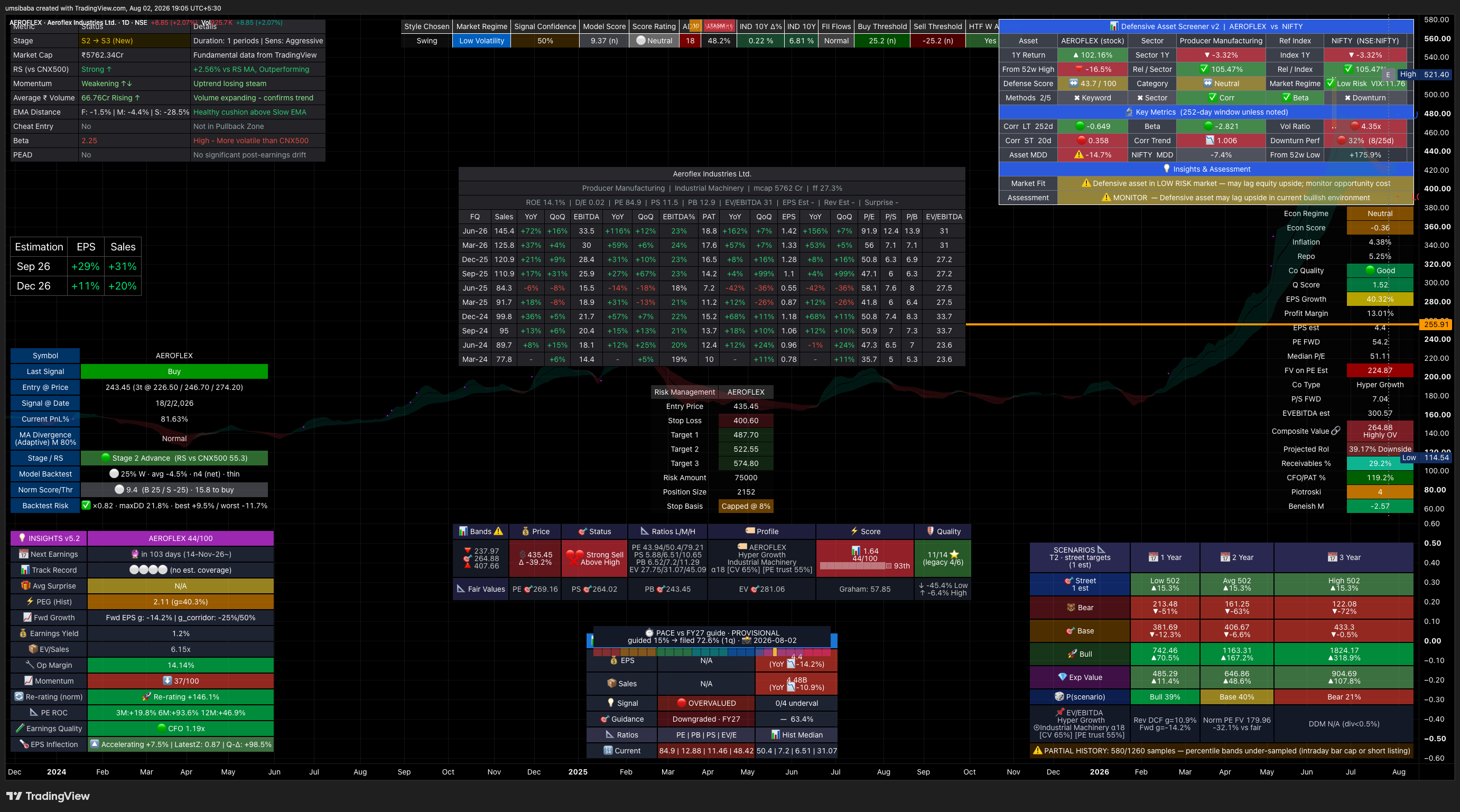Click the Target 3 value '574.80'
This screenshot has height=812, width=1460.
click(x=746, y=463)
